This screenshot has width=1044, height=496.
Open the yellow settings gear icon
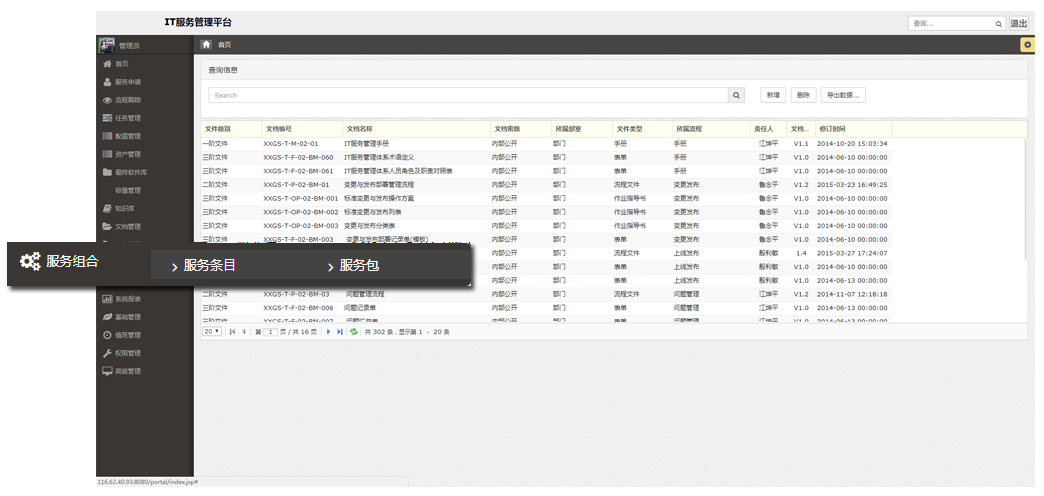coord(1026,44)
